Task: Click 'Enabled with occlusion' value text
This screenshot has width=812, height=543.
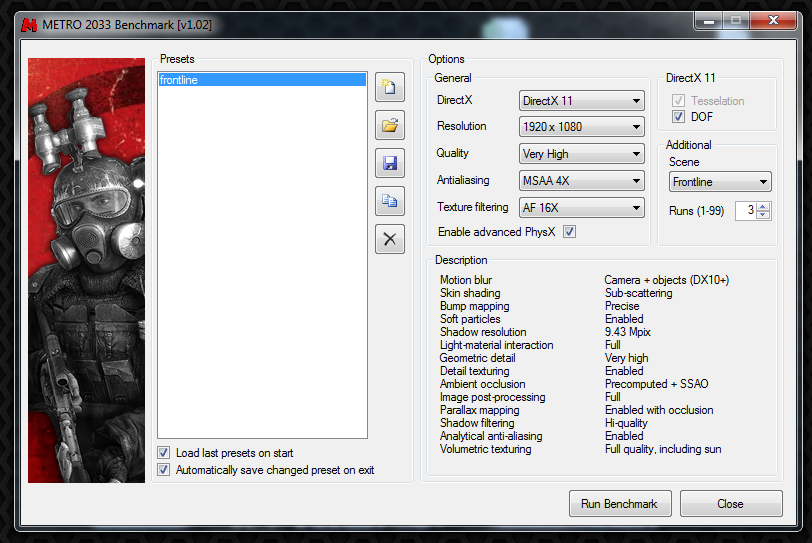Action: pos(659,410)
